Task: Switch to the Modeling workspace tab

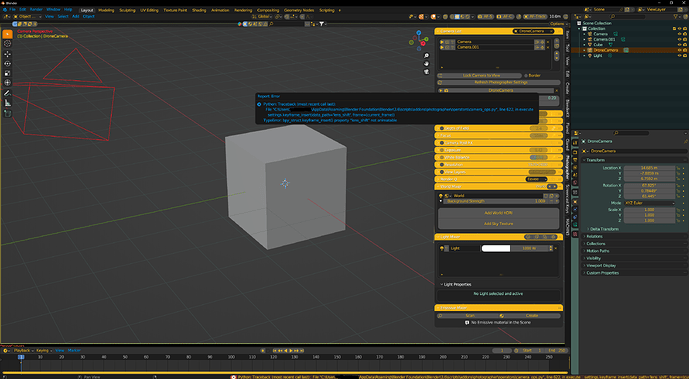Action: [x=106, y=10]
